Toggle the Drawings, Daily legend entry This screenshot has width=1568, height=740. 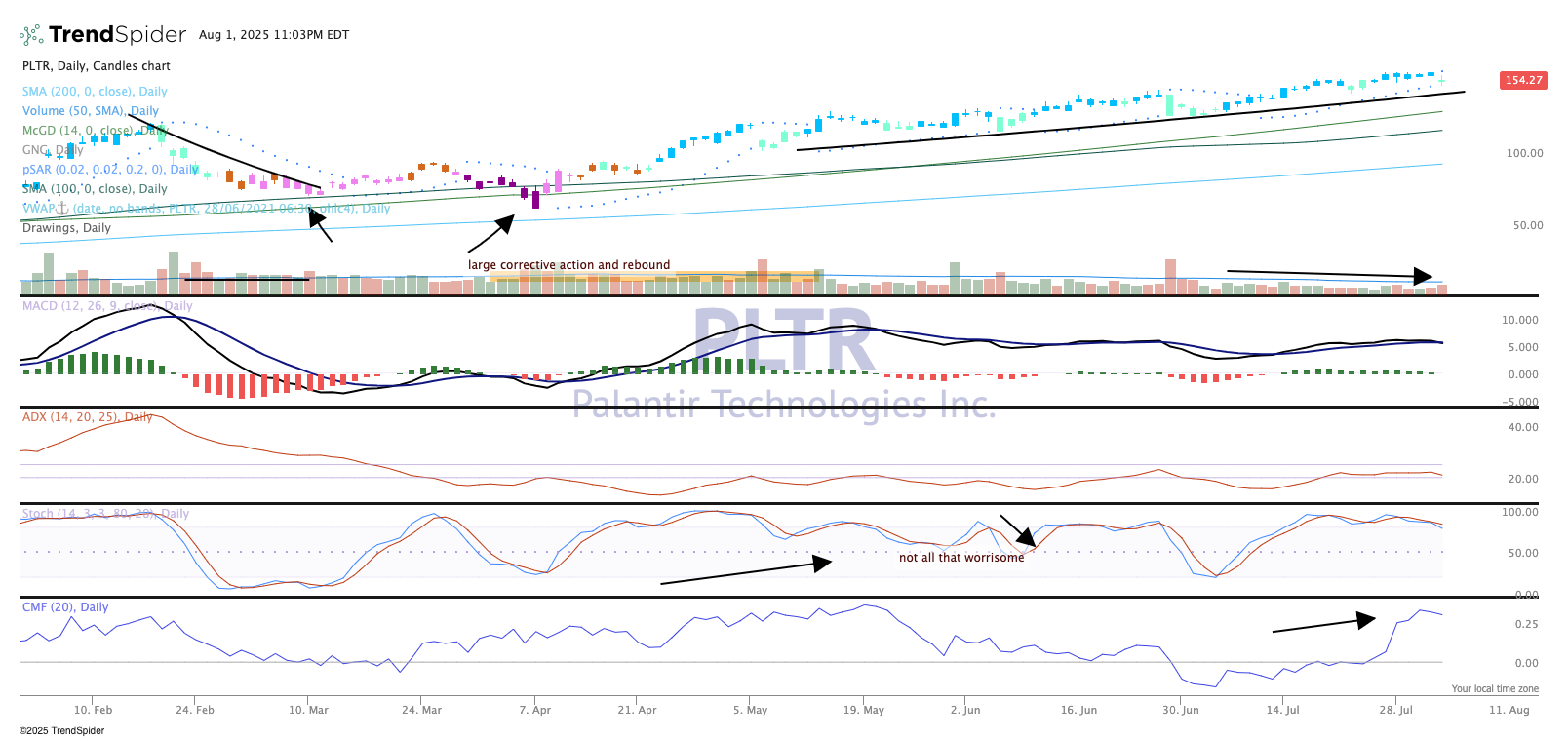point(66,228)
